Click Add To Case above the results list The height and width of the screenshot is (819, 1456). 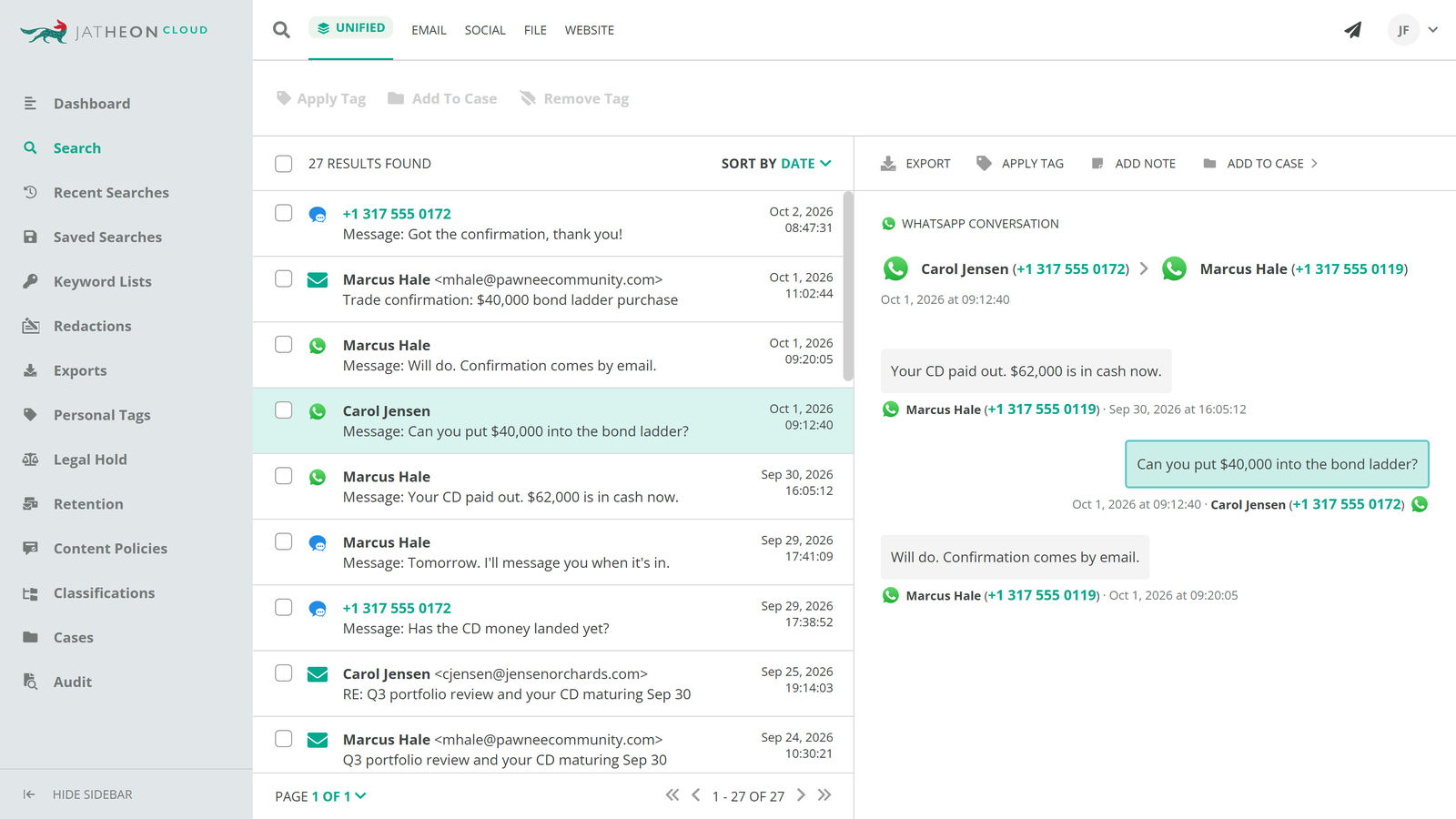click(x=442, y=98)
